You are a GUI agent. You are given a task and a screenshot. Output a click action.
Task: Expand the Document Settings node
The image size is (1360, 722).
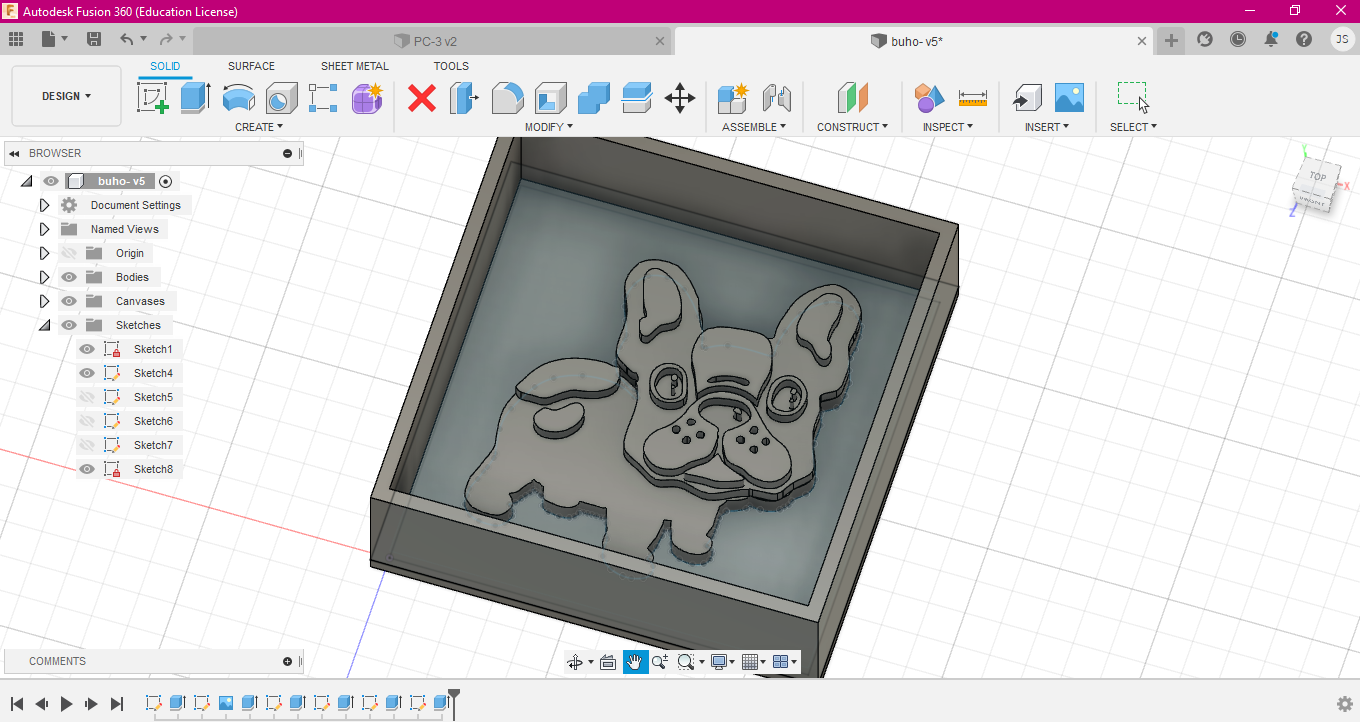(x=44, y=205)
